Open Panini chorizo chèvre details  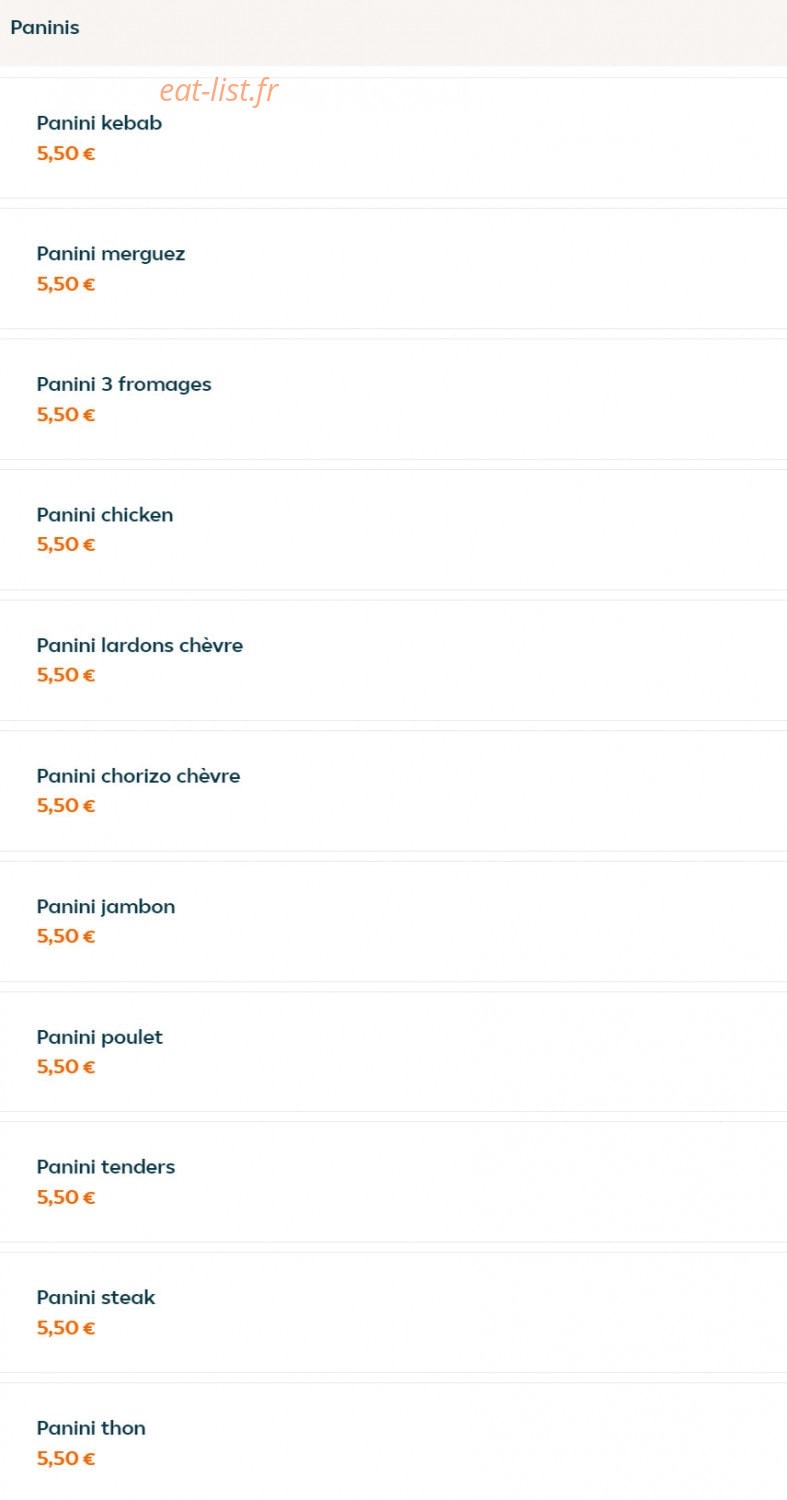tap(393, 791)
